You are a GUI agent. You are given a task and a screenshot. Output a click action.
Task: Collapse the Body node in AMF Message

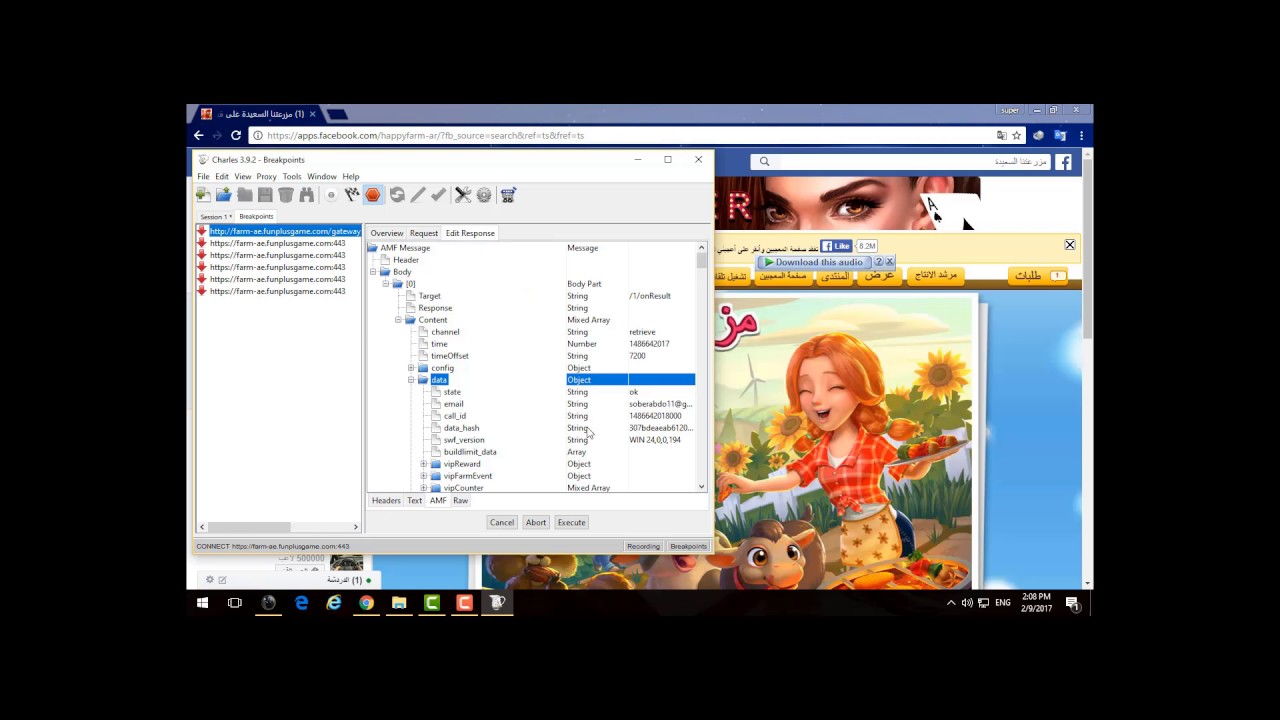[x=372, y=271]
